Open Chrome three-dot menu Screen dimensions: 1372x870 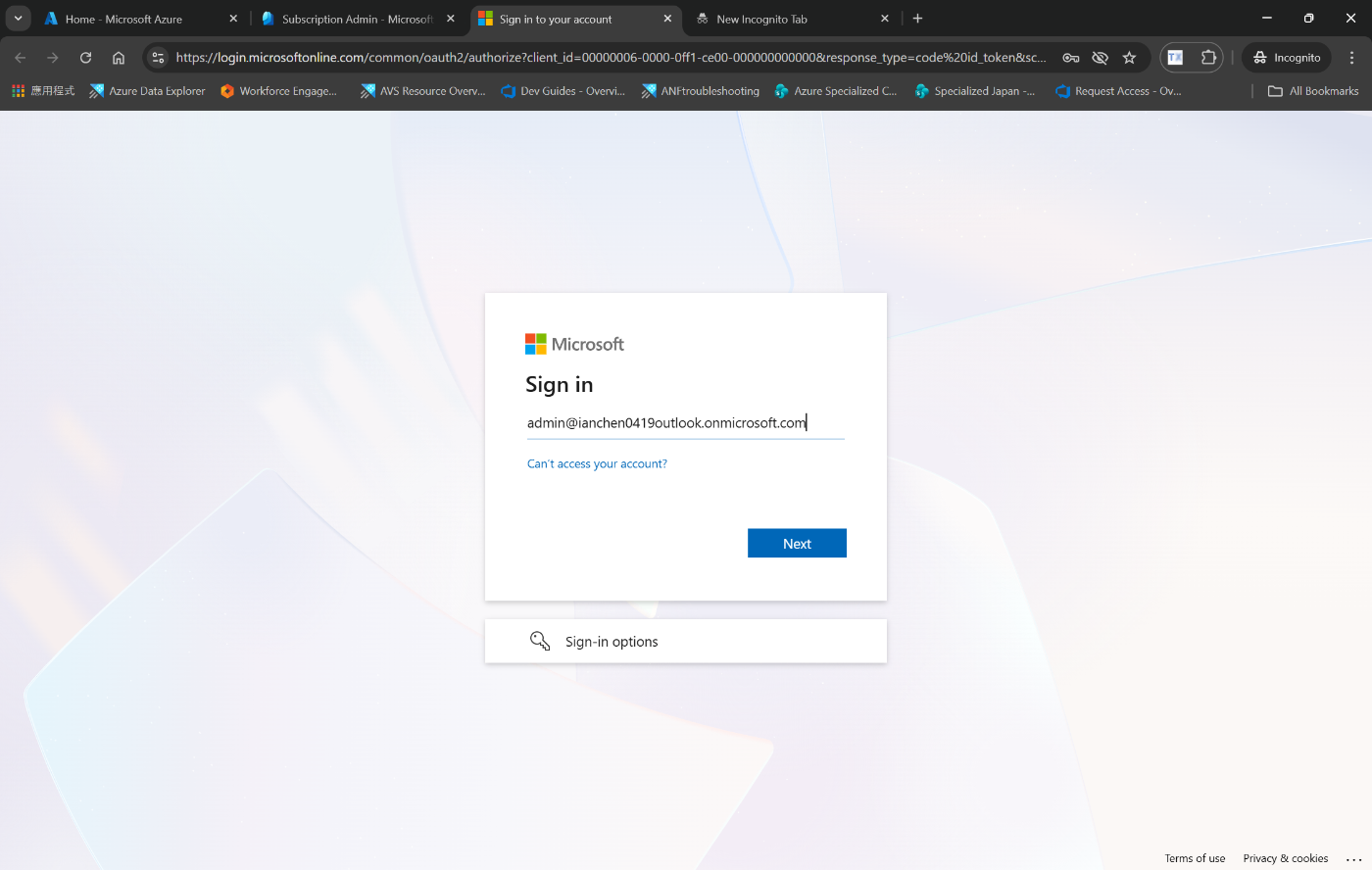click(1351, 58)
